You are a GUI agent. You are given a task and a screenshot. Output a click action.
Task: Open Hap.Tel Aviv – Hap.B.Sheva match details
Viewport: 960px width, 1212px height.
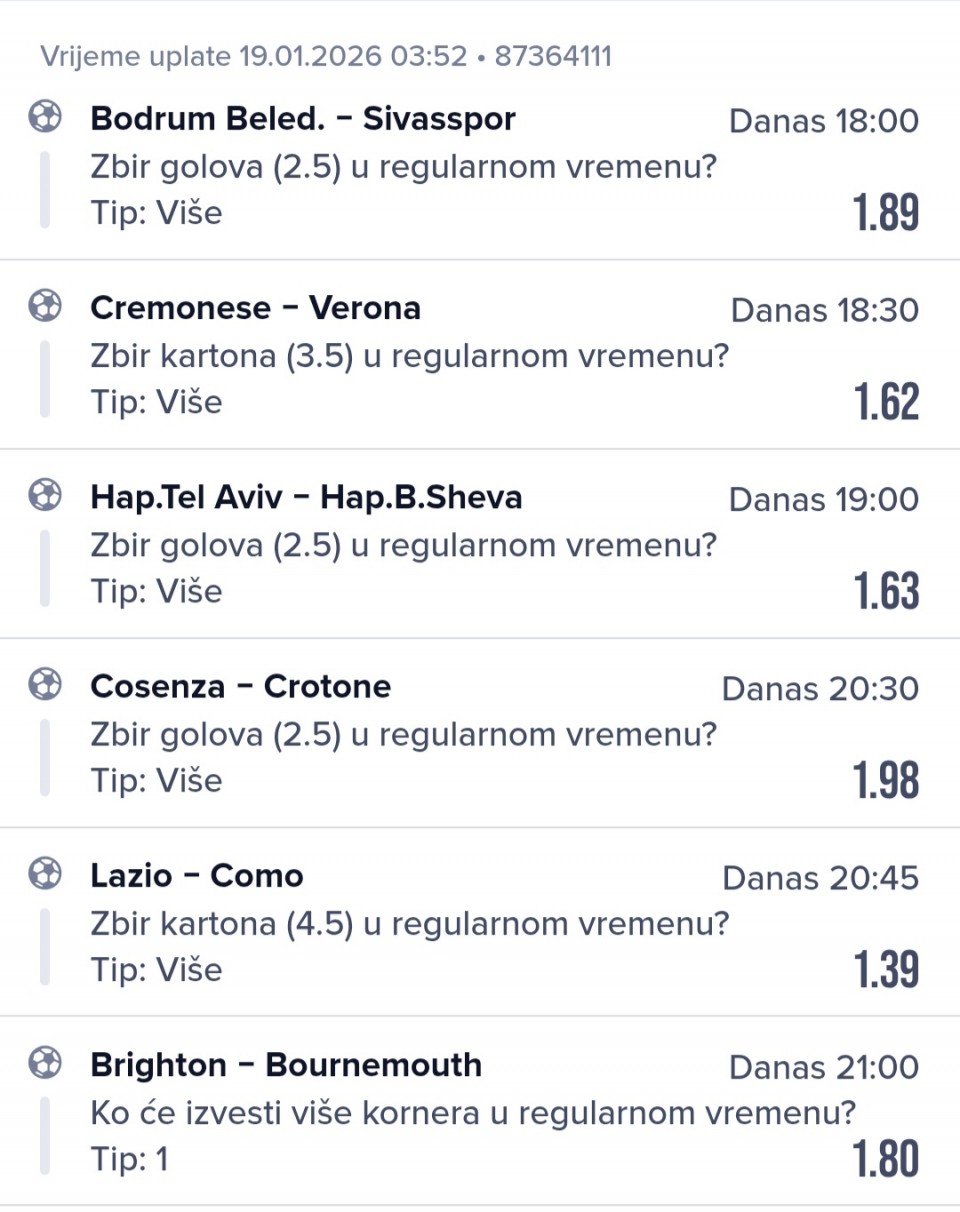(306, 497)
